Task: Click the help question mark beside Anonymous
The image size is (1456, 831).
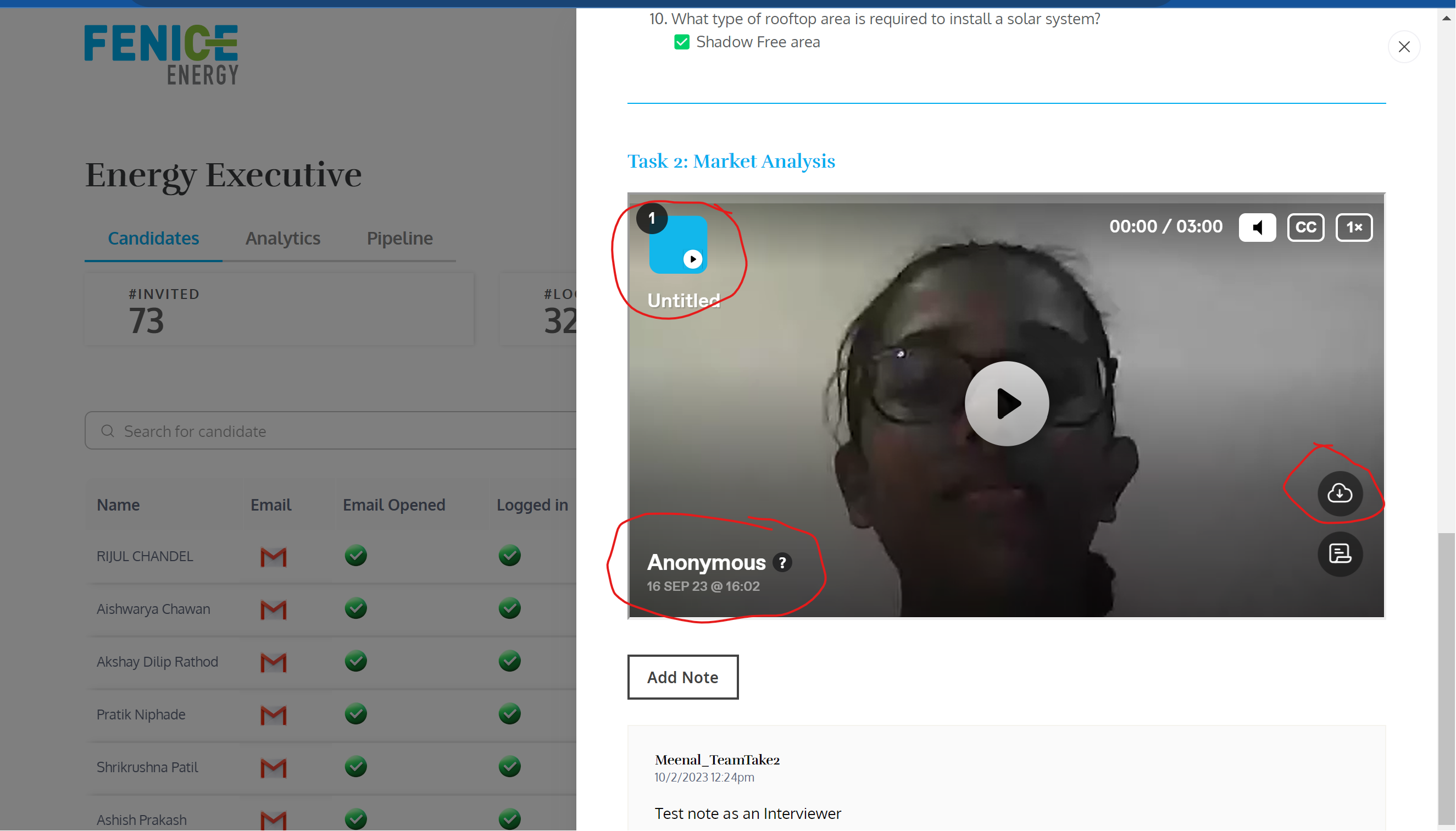Action: coord(782,563)
